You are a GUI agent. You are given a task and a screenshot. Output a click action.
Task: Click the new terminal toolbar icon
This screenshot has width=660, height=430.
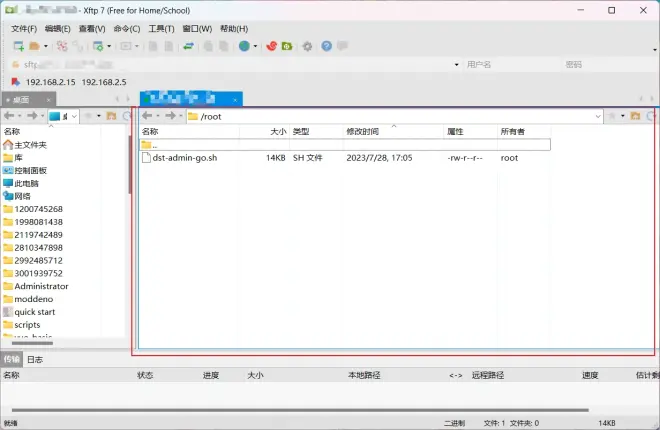point(126,46)
